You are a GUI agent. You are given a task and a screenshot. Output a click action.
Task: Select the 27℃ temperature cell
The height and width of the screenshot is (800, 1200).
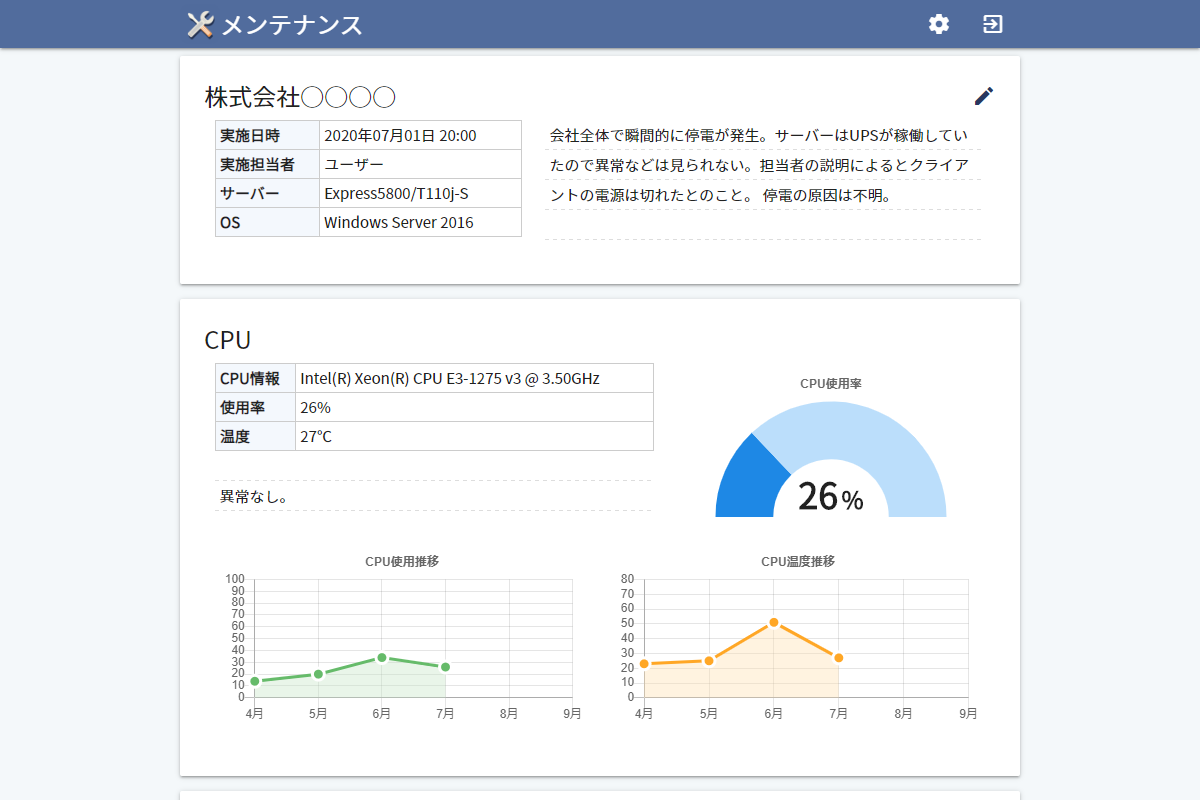[474, 436]
